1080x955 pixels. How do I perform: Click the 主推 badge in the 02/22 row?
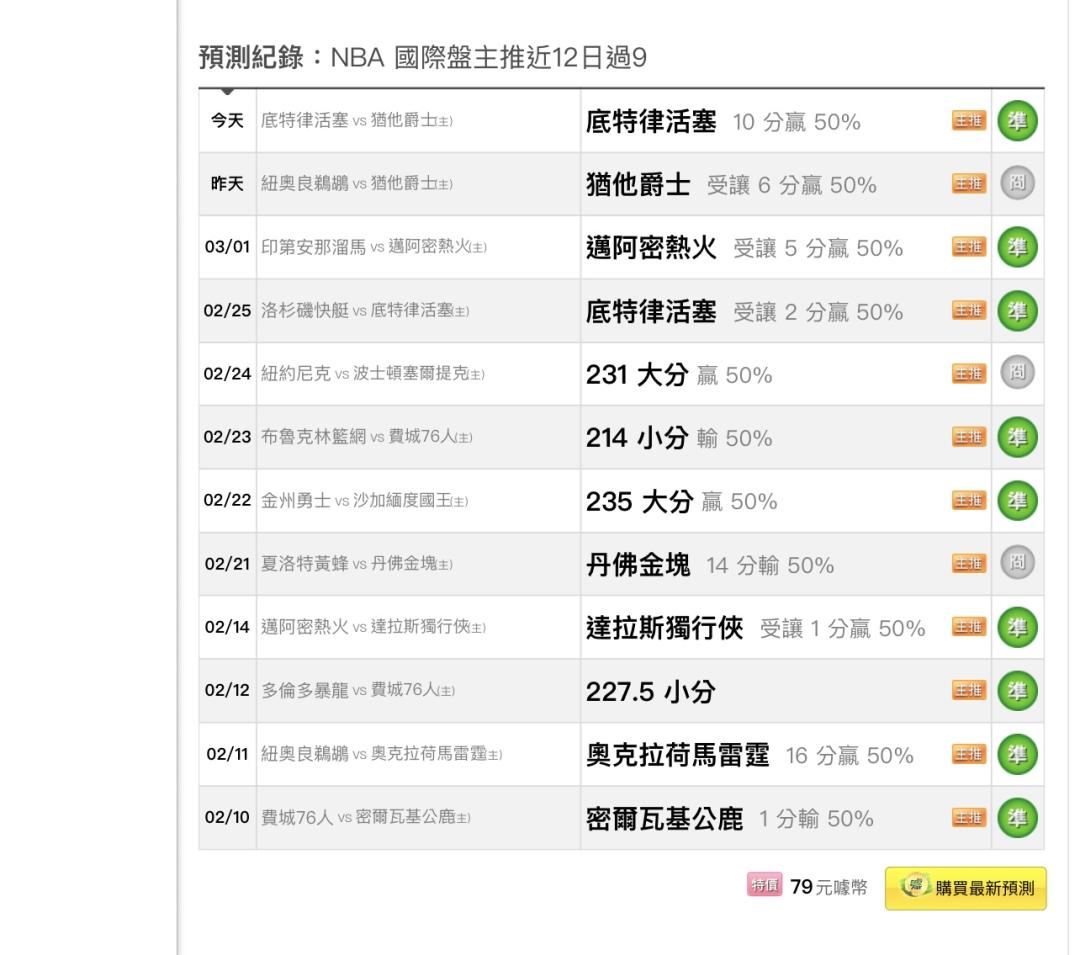(969, 501)
